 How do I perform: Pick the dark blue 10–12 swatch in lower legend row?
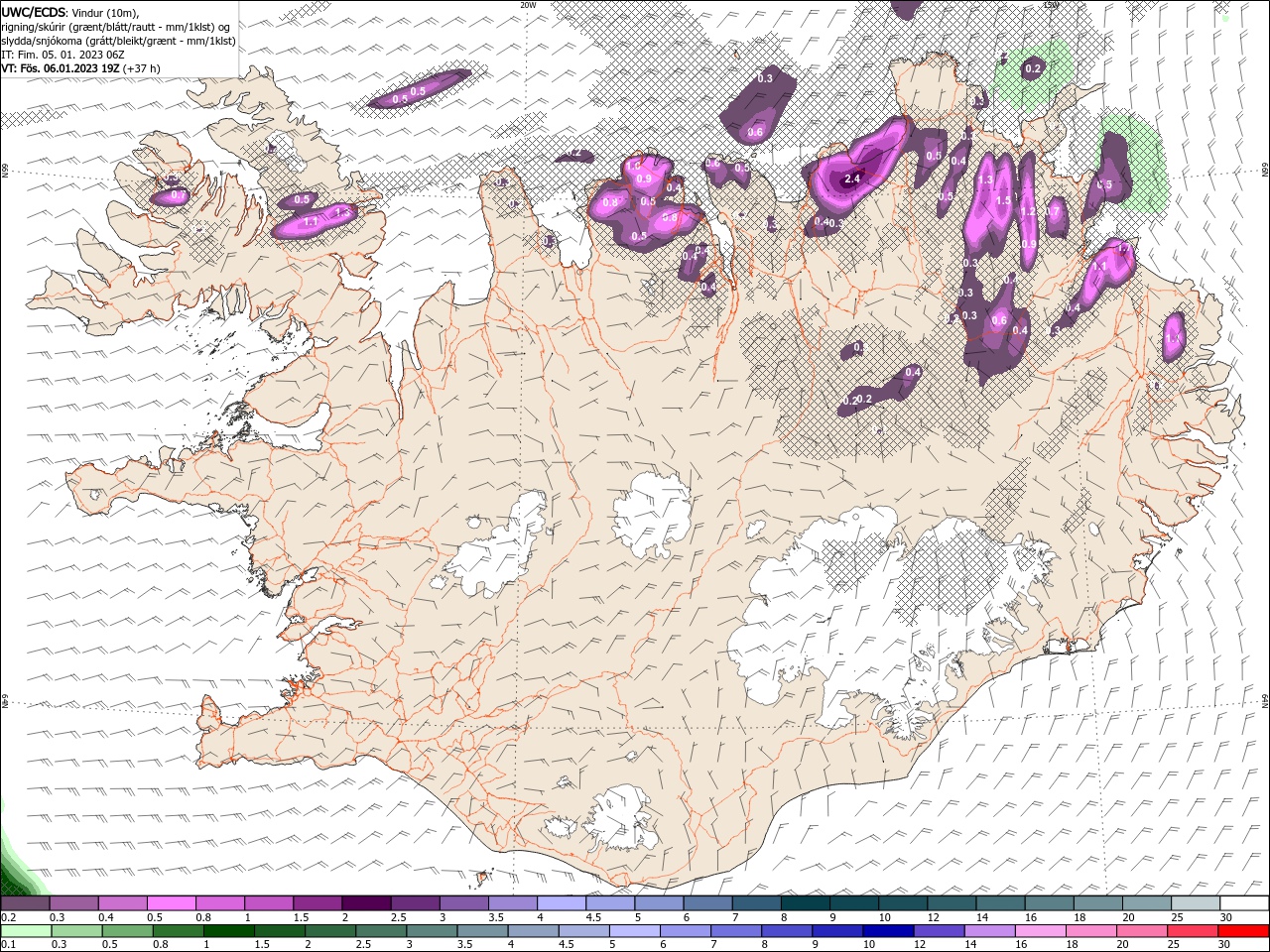pos(887,931)
